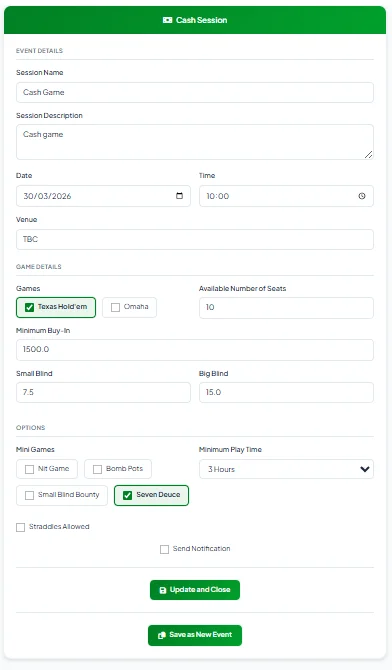Click the 'Minimum Play Time' label
The height and width of the screenshot is (670, 392).
230,450
